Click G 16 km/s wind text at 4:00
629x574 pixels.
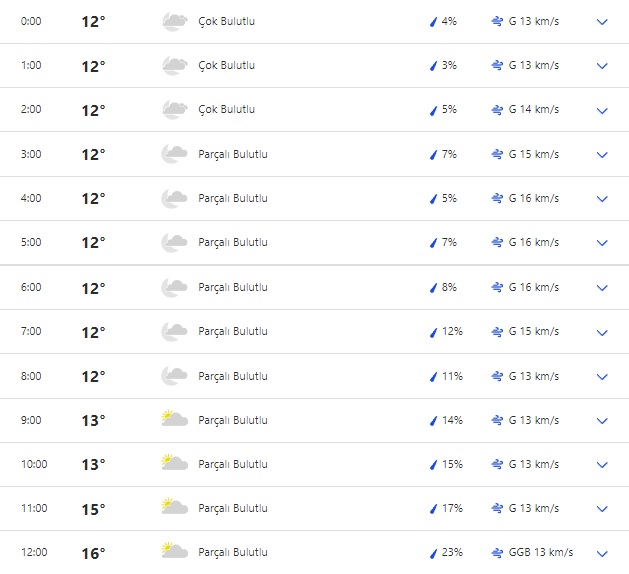click(x=533, y=199)
